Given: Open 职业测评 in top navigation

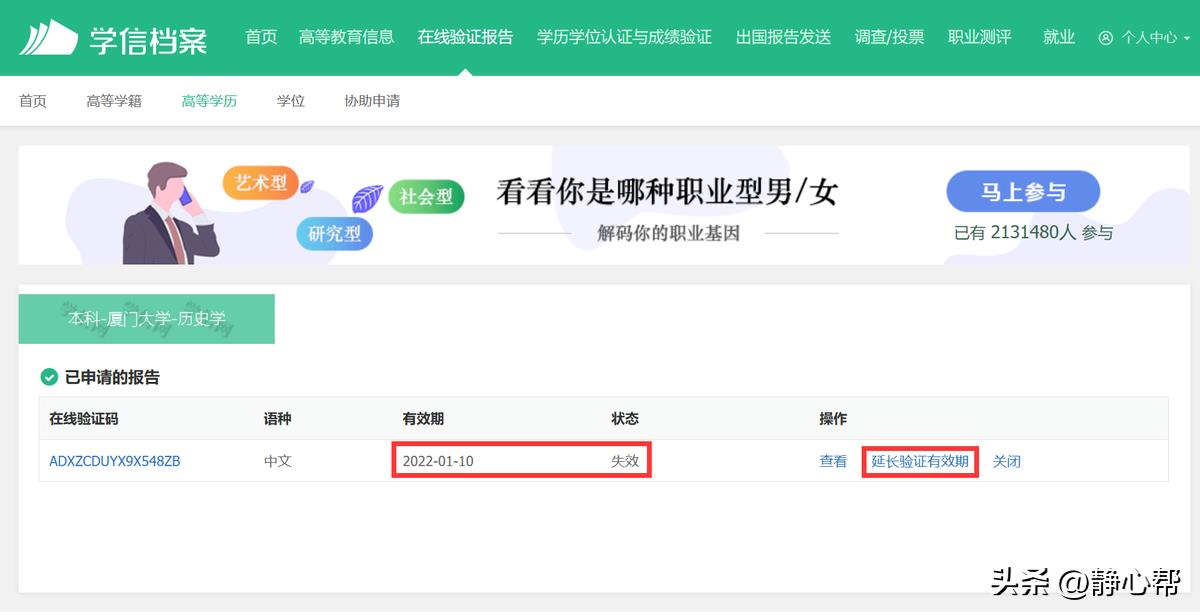Looking at the screenshot, I should tap(979, 37).
